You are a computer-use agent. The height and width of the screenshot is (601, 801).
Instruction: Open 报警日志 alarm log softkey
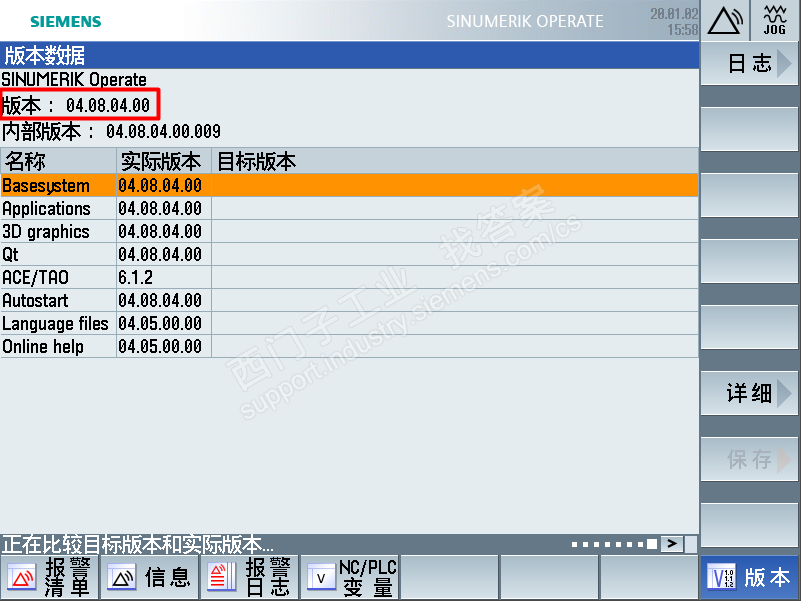[250, 577]
